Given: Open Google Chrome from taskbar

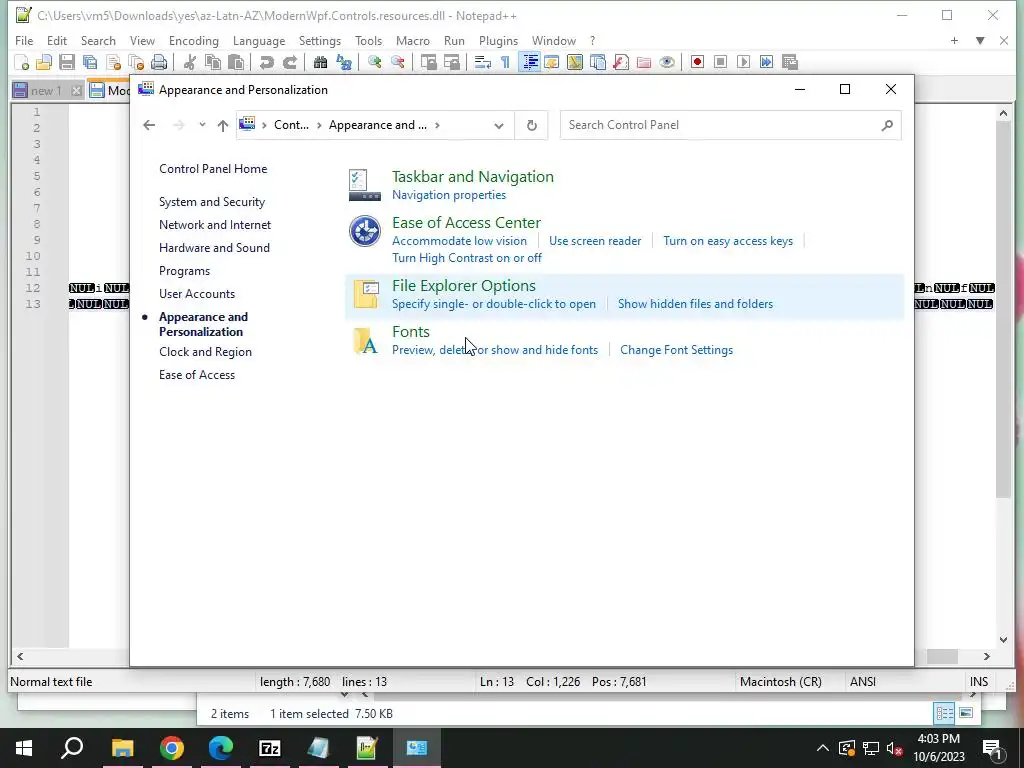Looking at the screenshot, I should click(x=172, y=748).
